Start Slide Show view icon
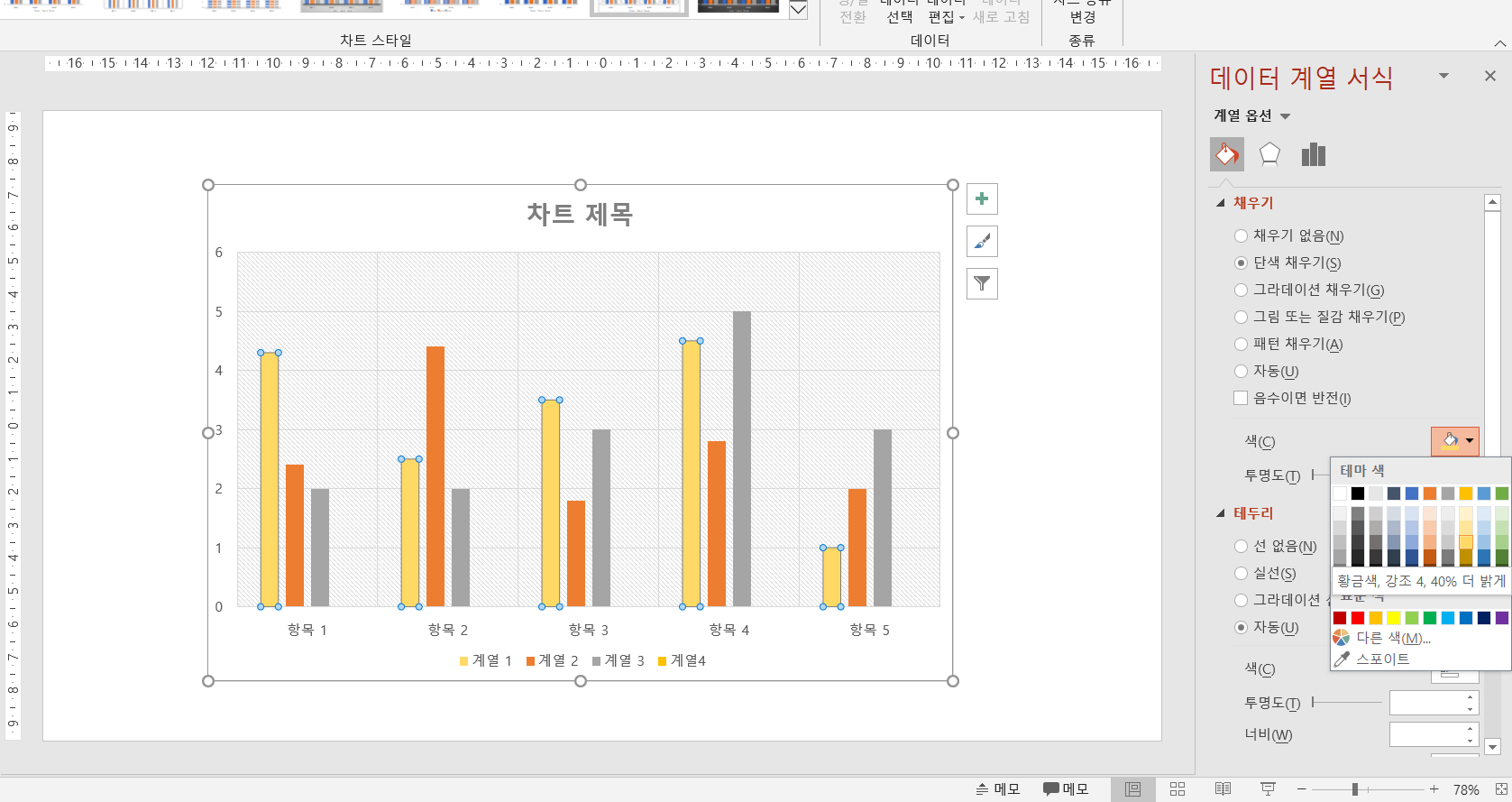This screenshot has width=1512, height=802. [x=1268, y=789]
